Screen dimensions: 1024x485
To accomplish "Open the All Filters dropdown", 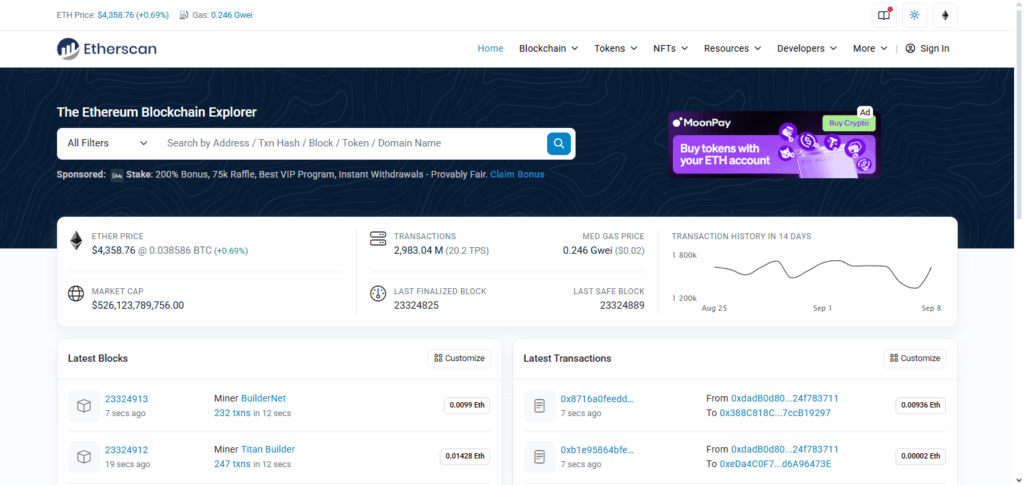I will pos(107,143).
